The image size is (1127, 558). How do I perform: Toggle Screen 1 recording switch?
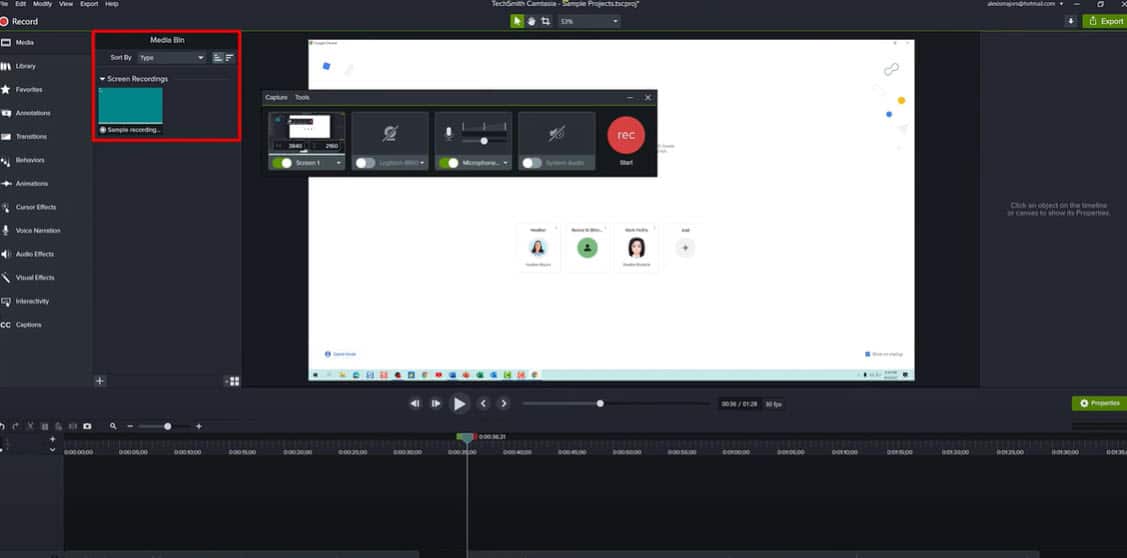(x=282, y=163)
